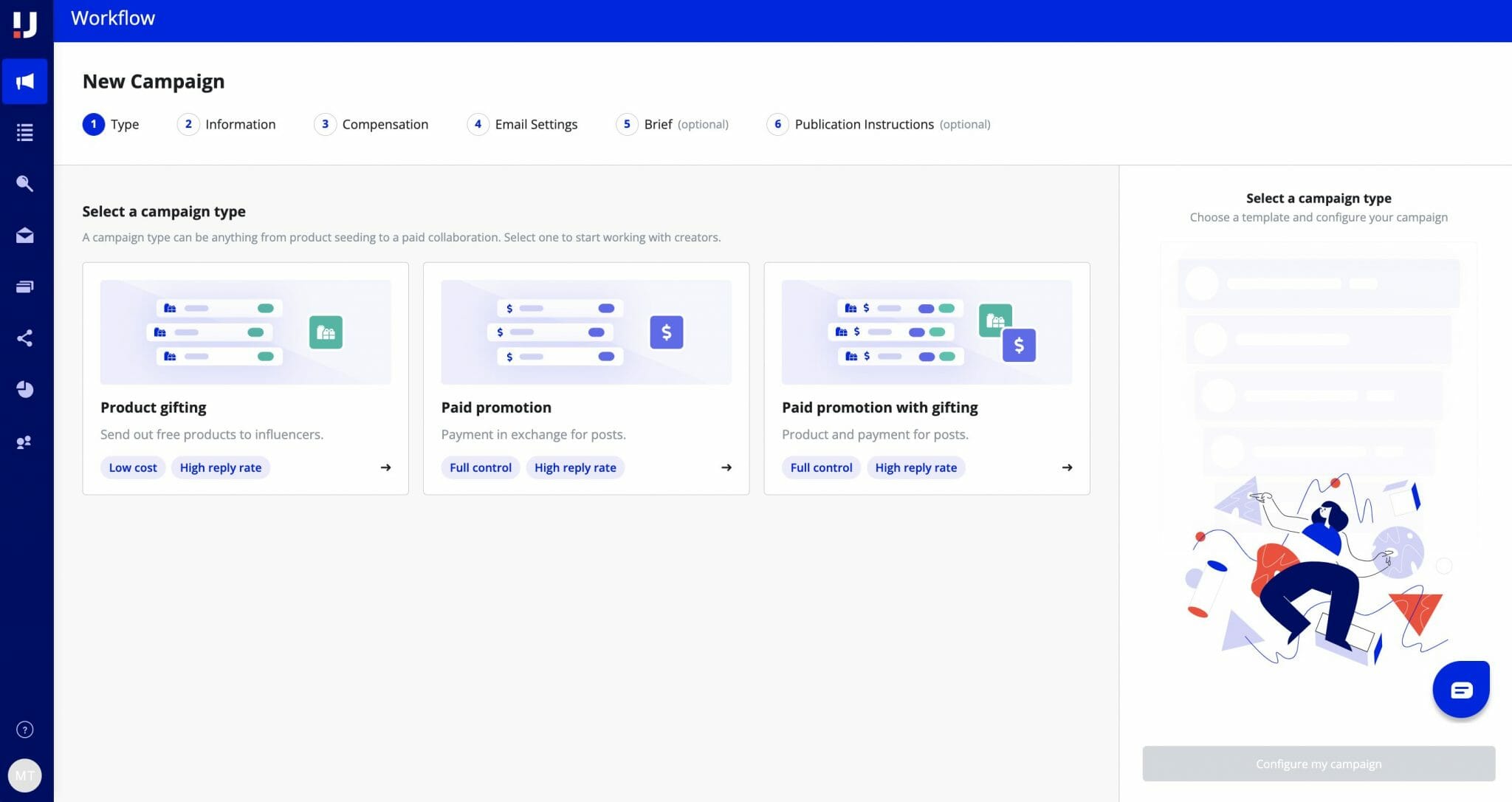Select the Paid promotion campaign card
Viewport: 1512px width, 802px height.
[586, 377]
